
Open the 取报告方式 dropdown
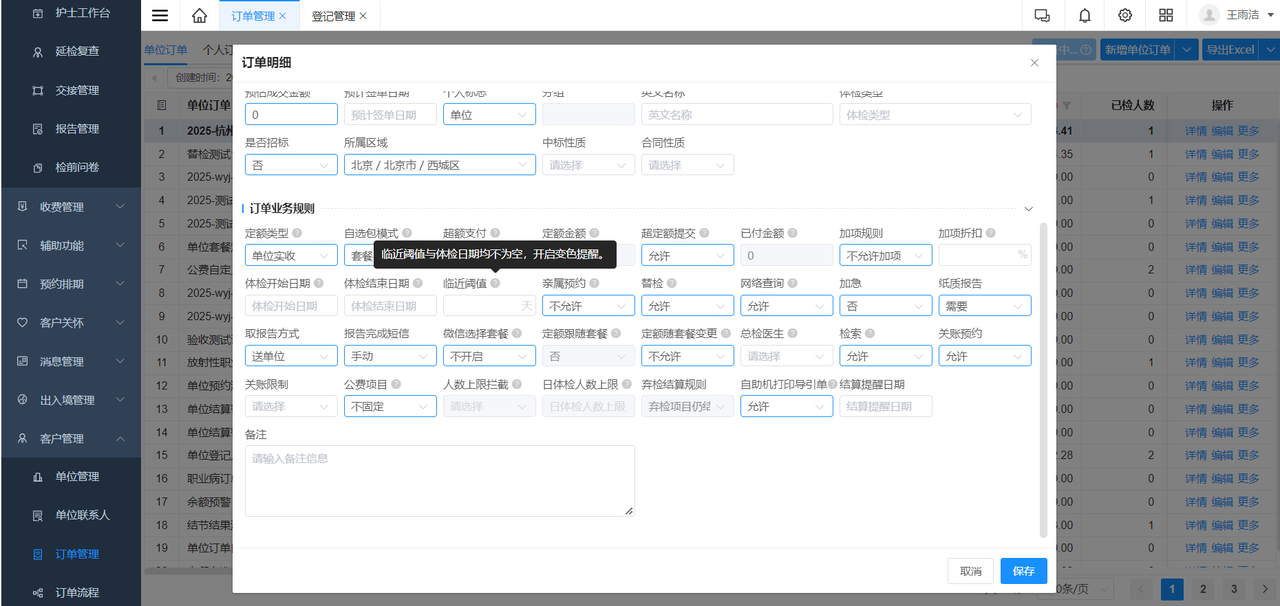pyautogui.click(x=290, y=356)
